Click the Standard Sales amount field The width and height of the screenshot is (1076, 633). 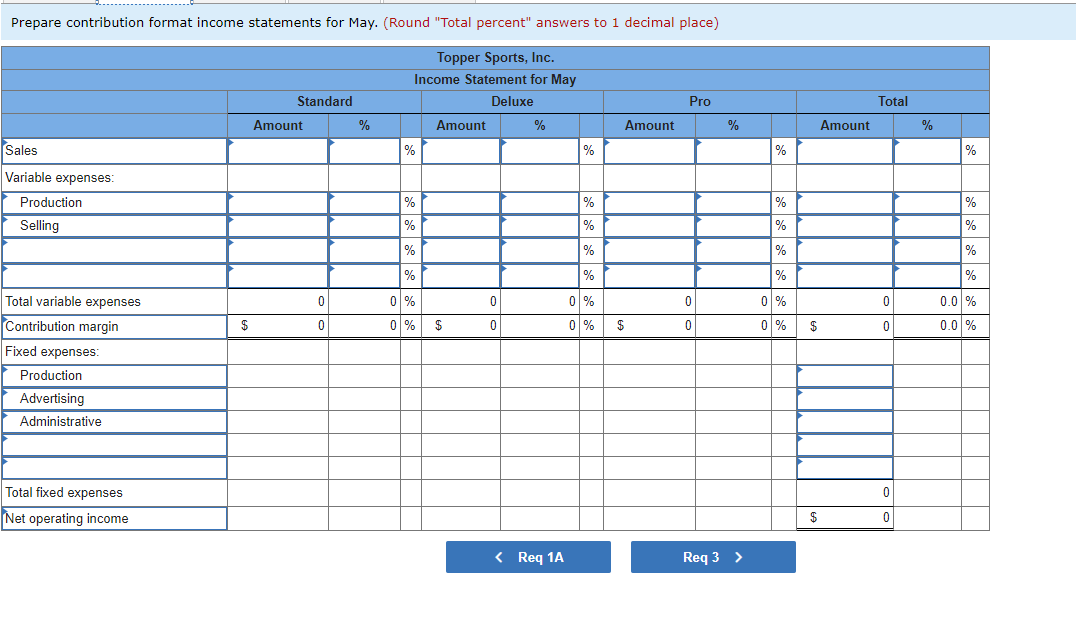(x=278, y=151)
